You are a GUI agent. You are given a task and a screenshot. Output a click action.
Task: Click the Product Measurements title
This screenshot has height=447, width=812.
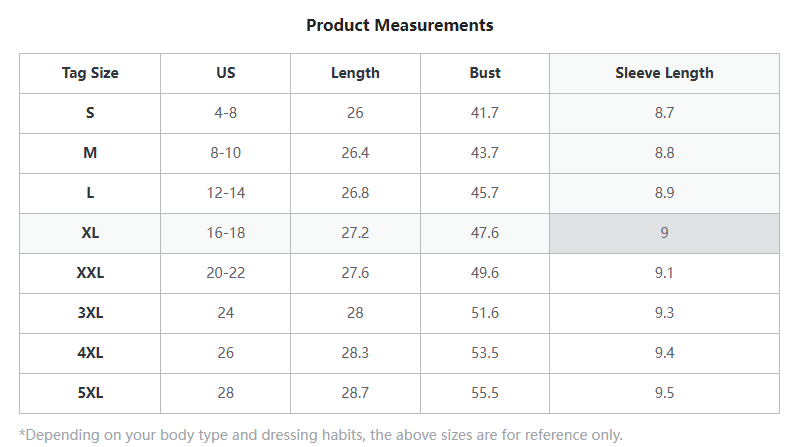click(x=399, y=25)
